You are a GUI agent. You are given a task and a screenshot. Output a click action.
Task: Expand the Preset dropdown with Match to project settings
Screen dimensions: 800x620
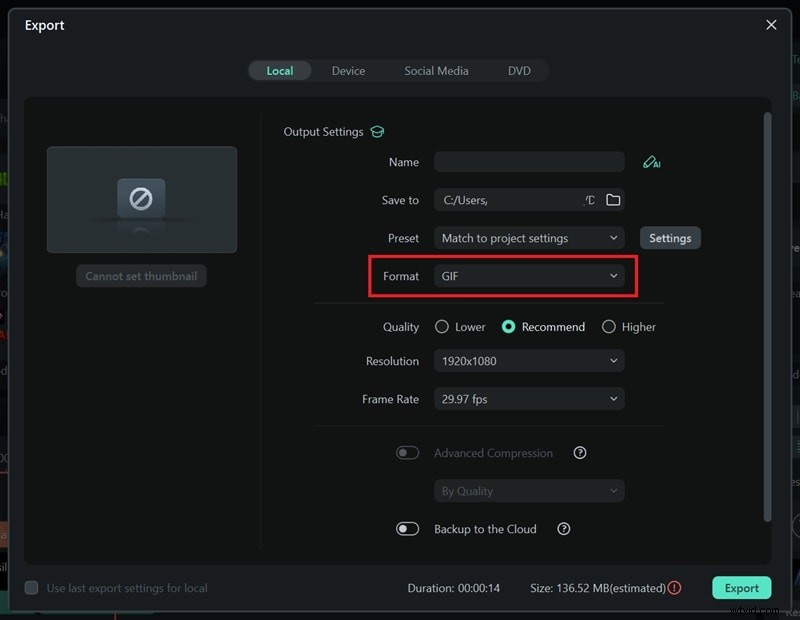click(x=529, y=238)
